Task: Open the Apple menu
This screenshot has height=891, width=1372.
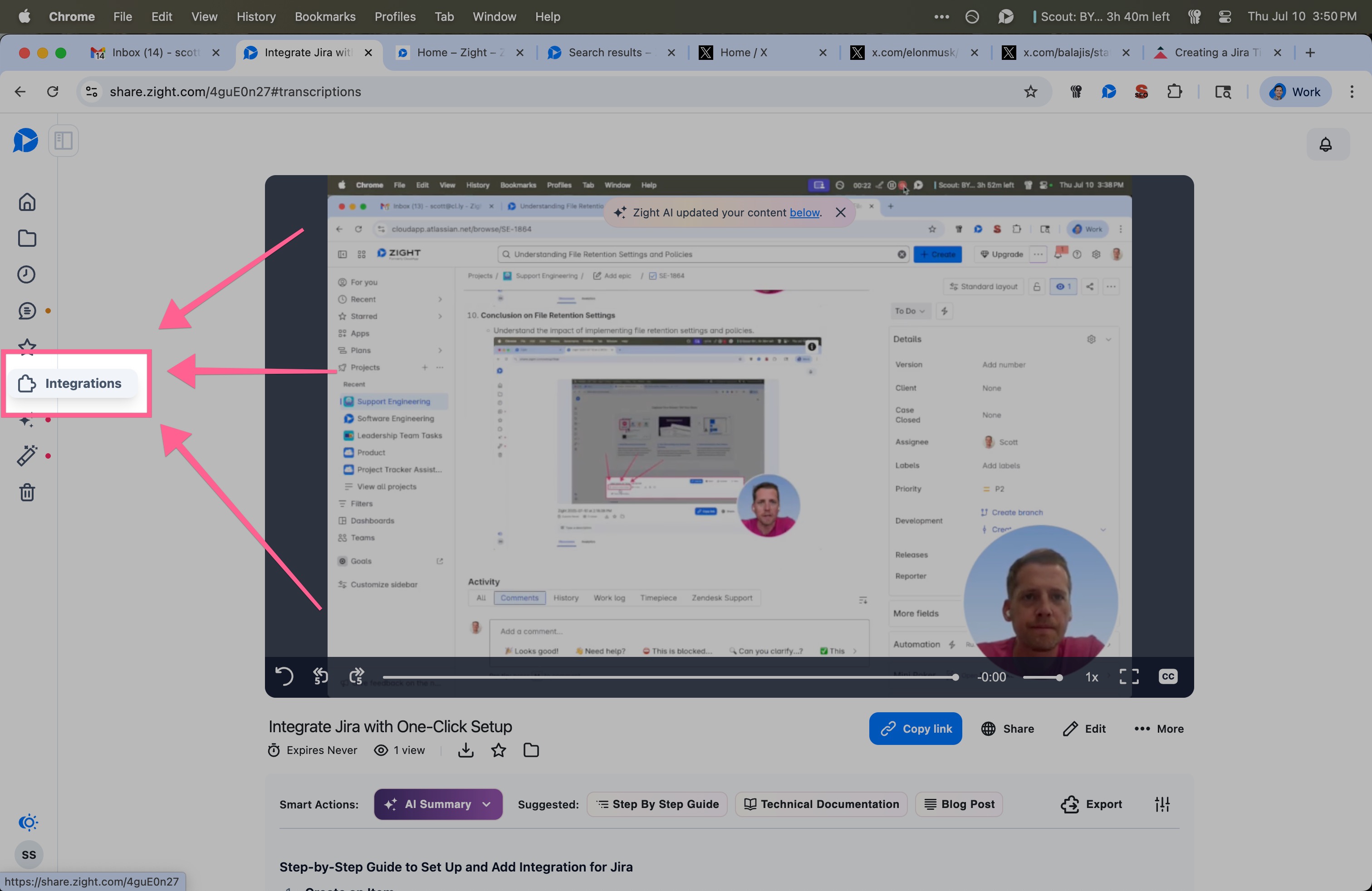Action: pyautogui.click(x=24, y=17)
